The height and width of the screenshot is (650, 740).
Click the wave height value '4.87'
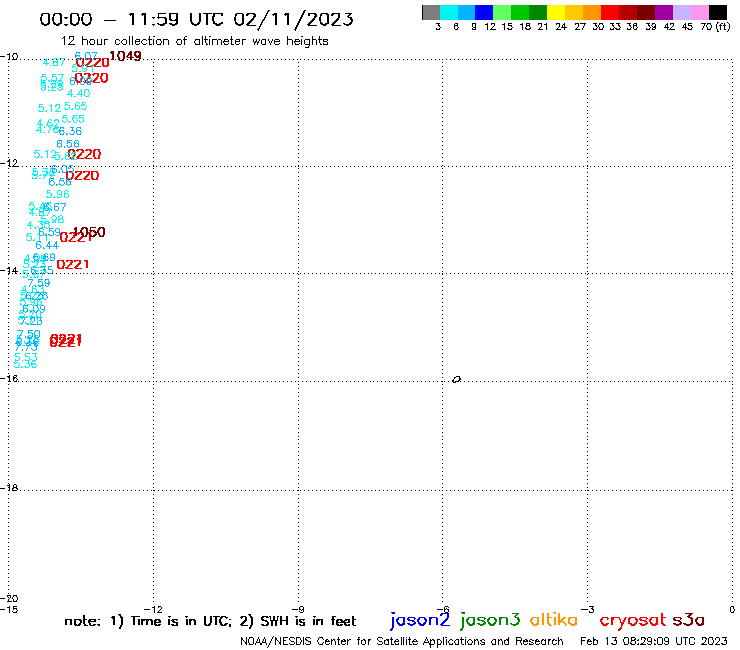(54, 62)
